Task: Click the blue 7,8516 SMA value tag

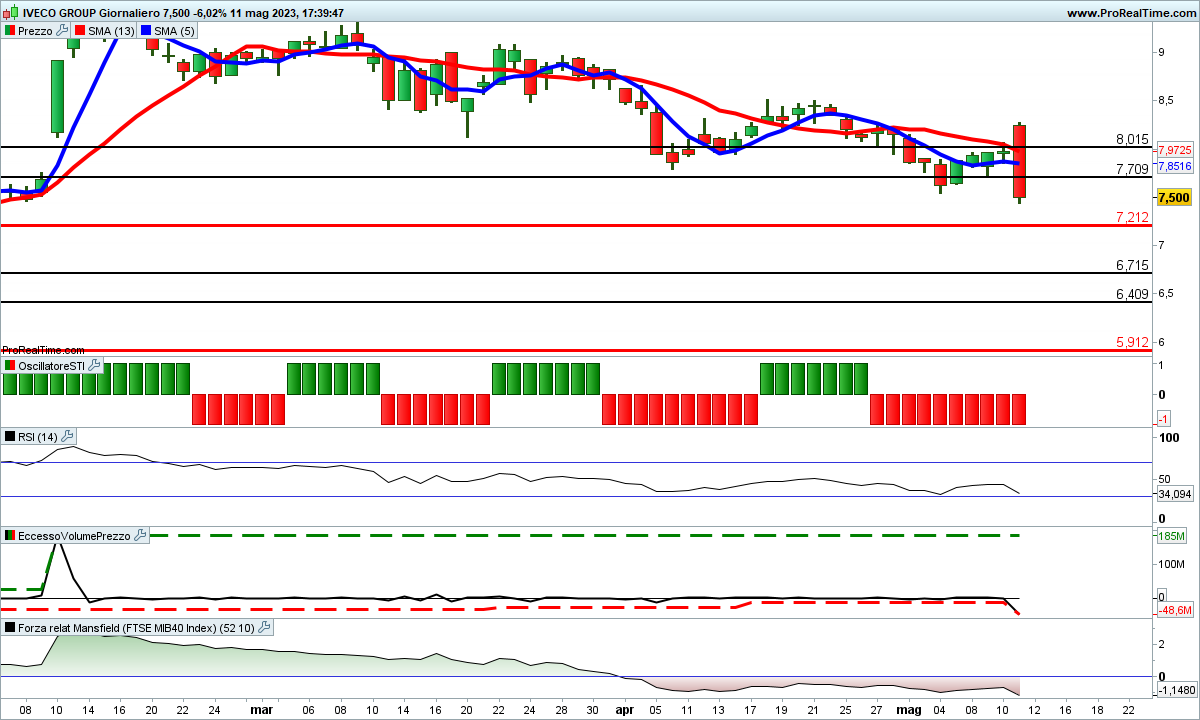Action: (1175, 166)
